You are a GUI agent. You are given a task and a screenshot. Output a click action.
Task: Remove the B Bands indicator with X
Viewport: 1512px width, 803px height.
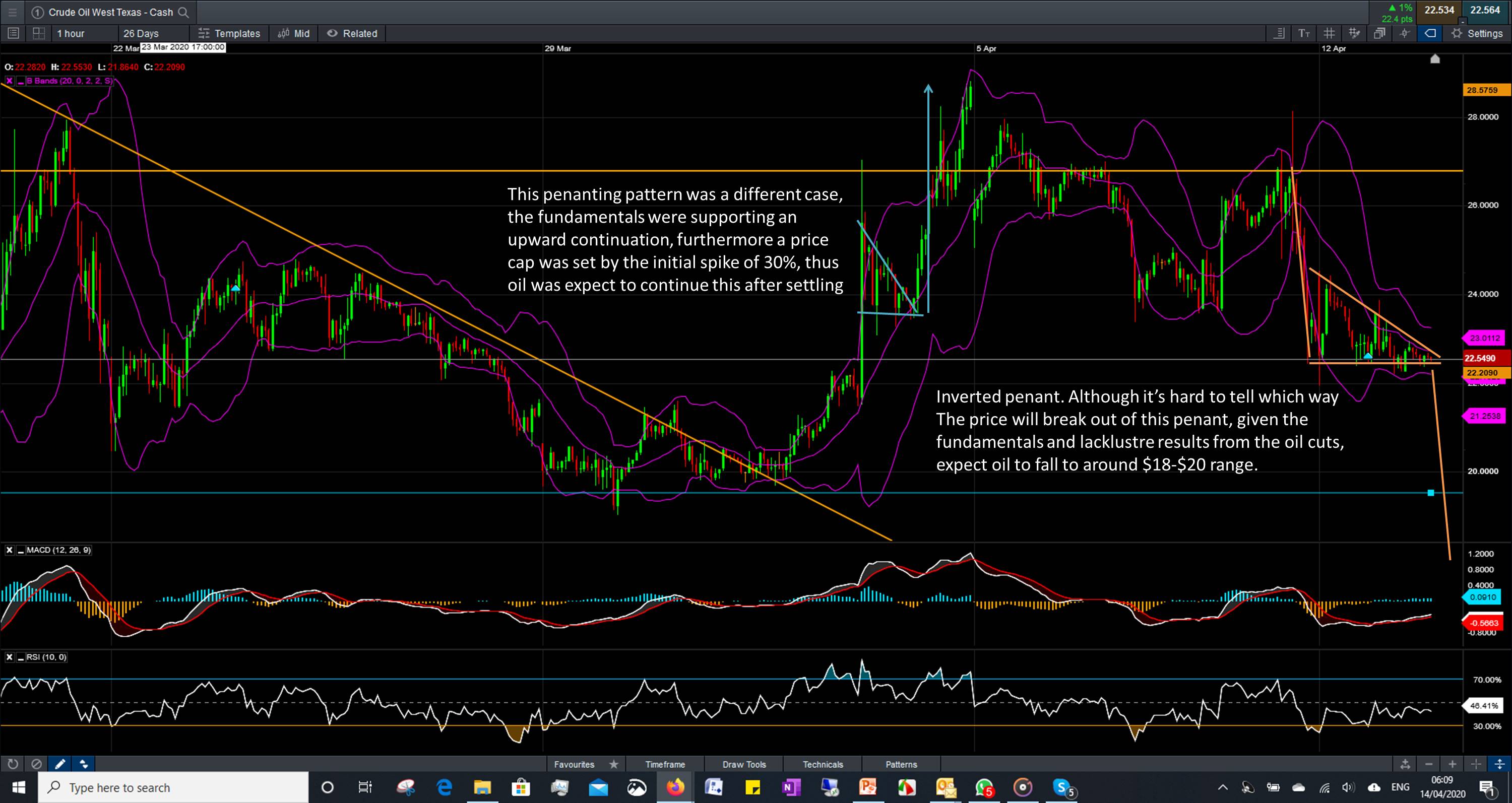coord(10,81)
